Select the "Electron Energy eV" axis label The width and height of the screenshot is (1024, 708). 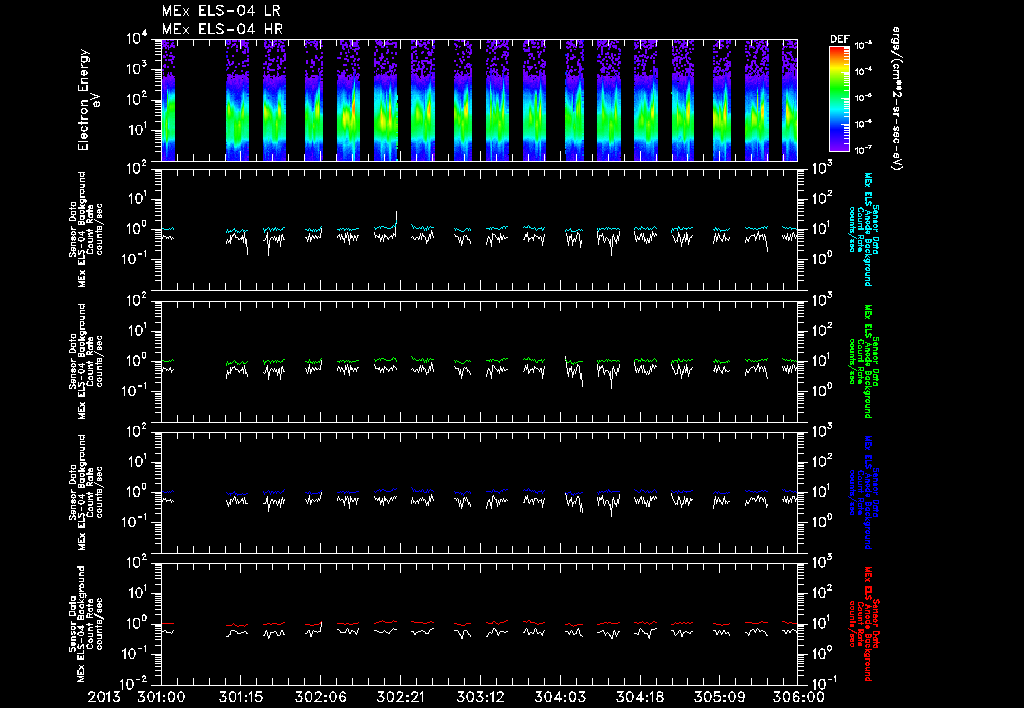click(x=87, y=100)
